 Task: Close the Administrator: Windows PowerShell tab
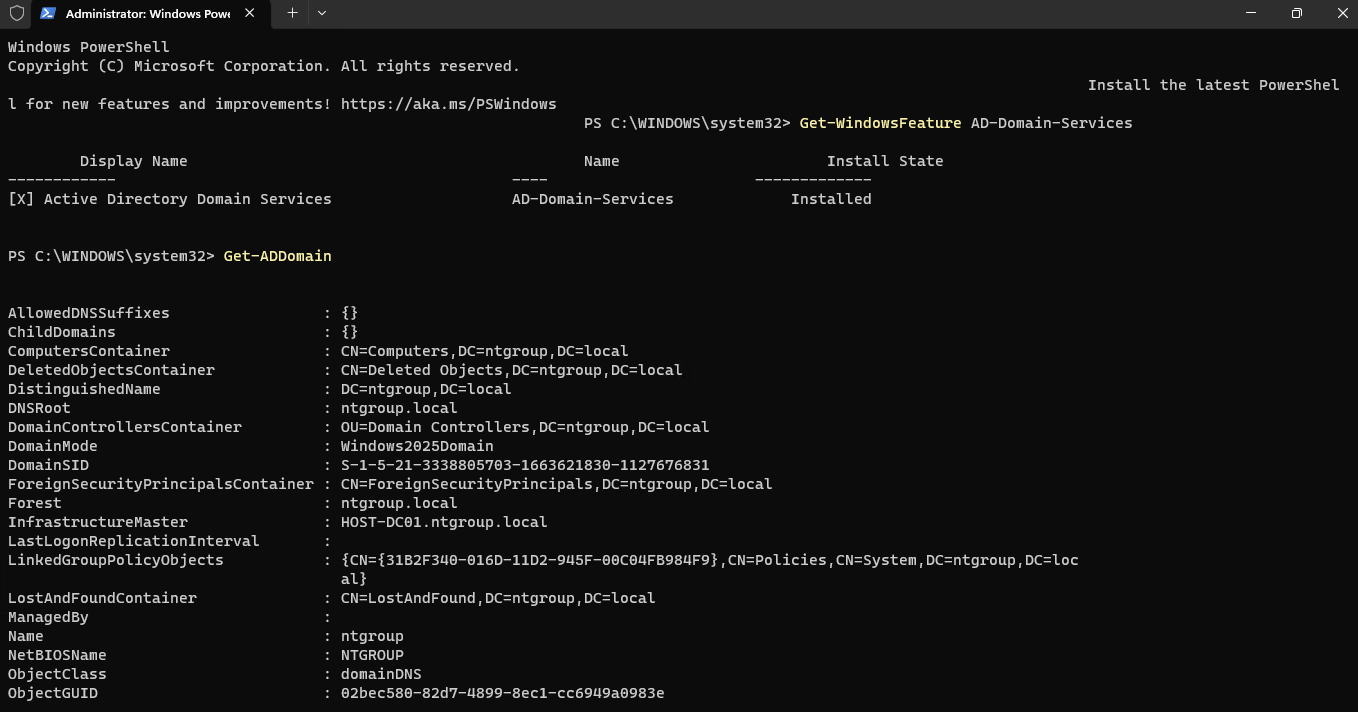click(249, 13)
